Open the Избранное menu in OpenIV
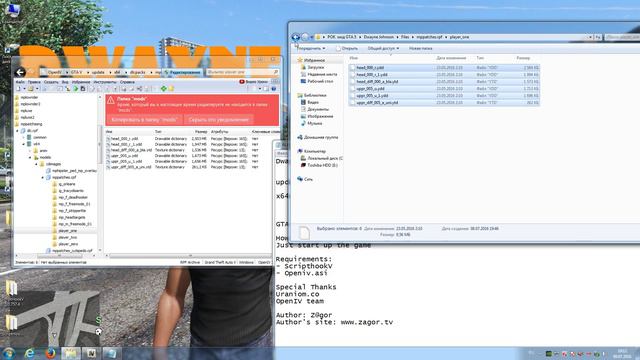The width and height of the screenshot is (640, 360). pos(81,82)
